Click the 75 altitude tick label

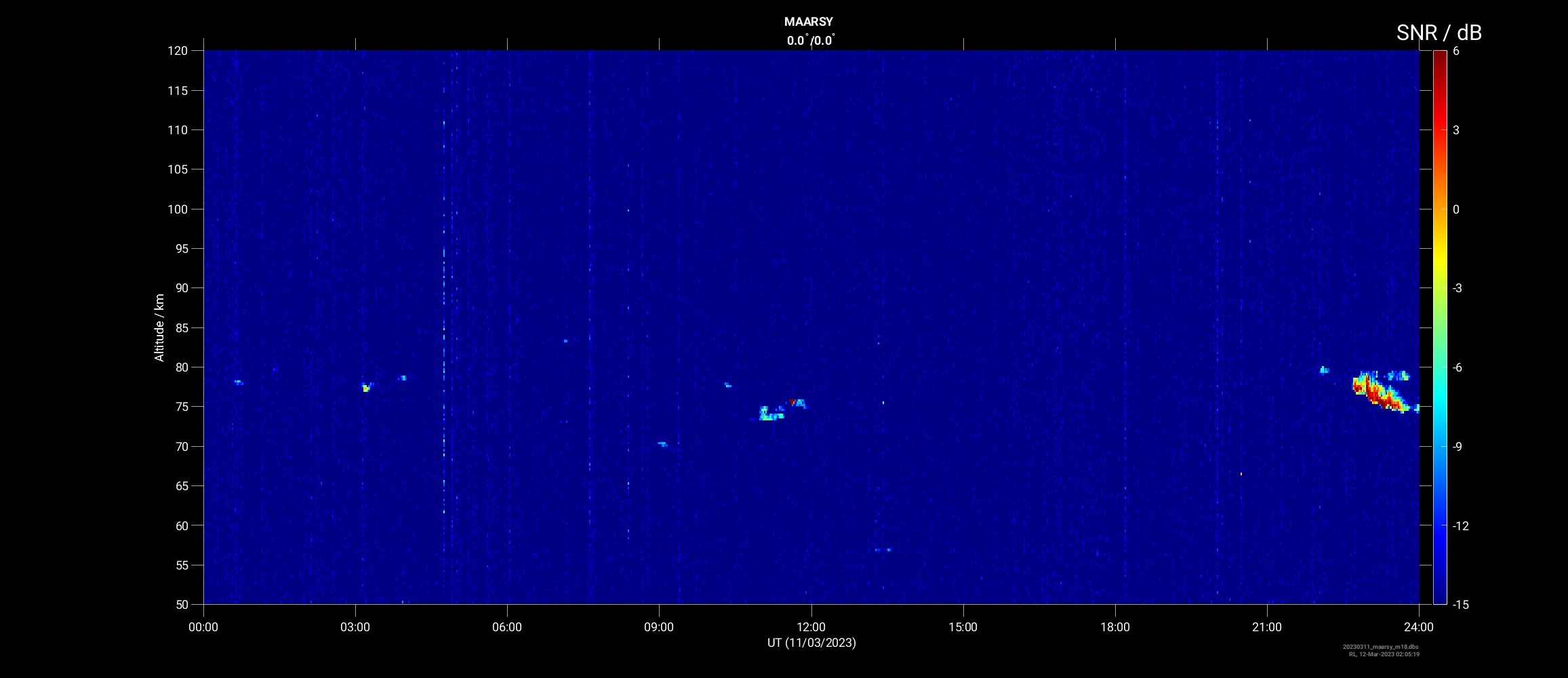pyautogui.click(x=180, y=407)
